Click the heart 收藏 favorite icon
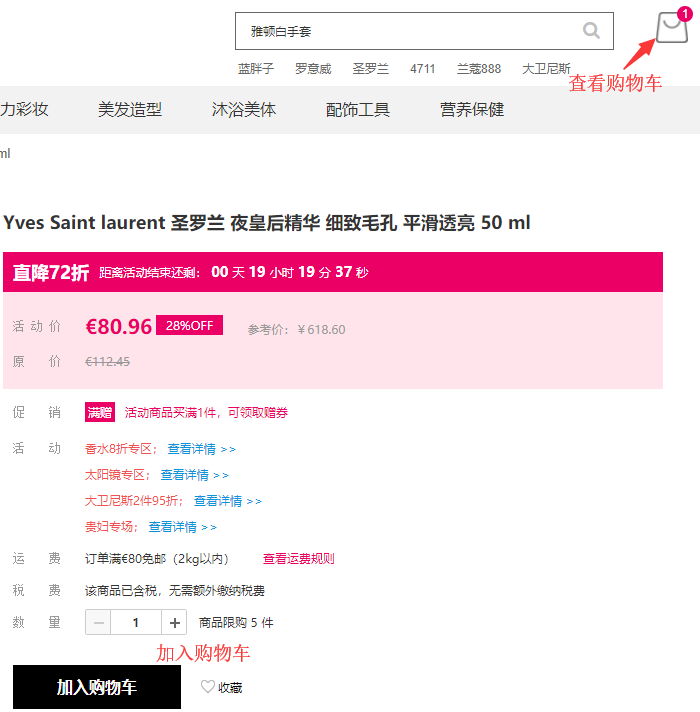 click(x=207, y=687)
